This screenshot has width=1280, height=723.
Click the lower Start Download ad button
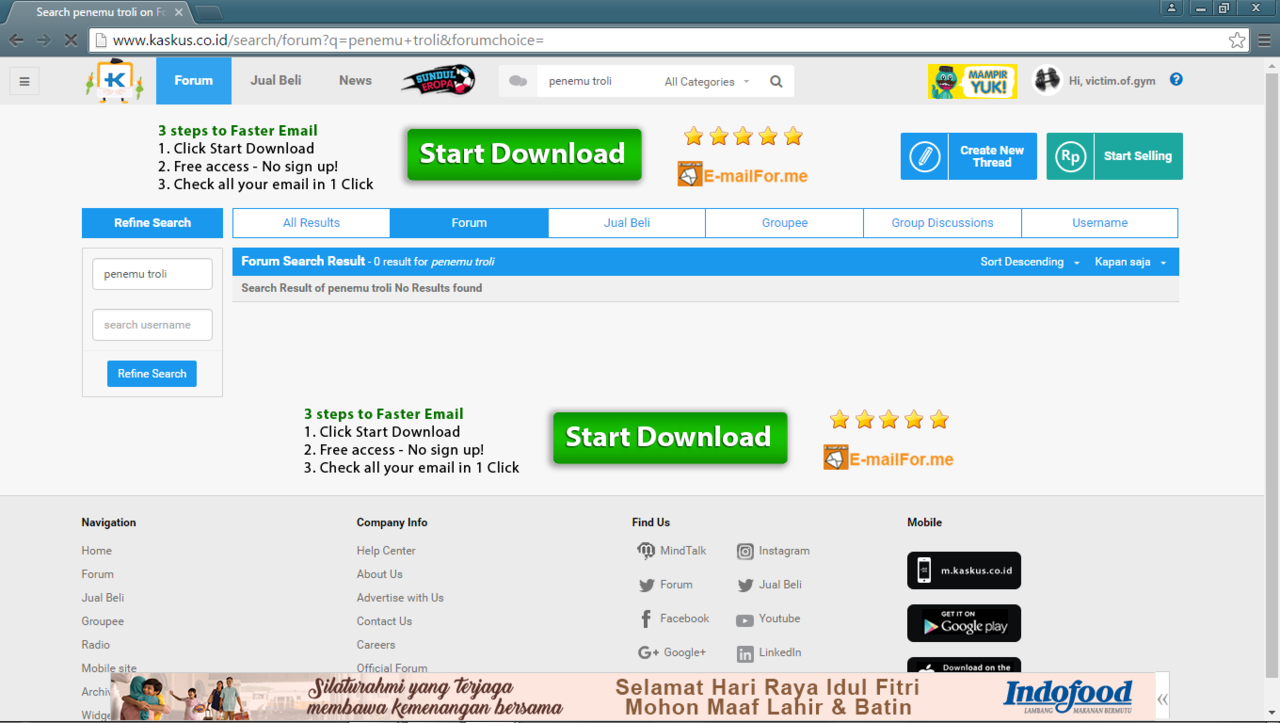tap(670, 438)
